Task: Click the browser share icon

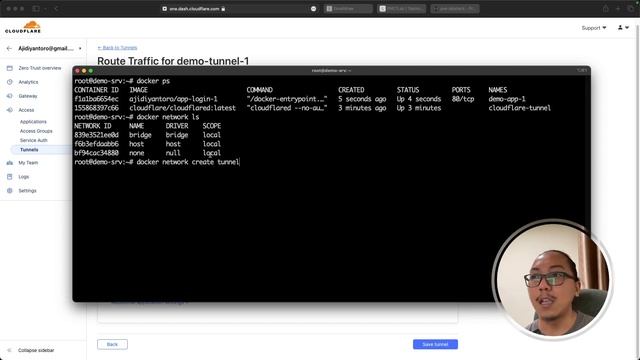Action: pyautogui.click(x=606, y=9)
